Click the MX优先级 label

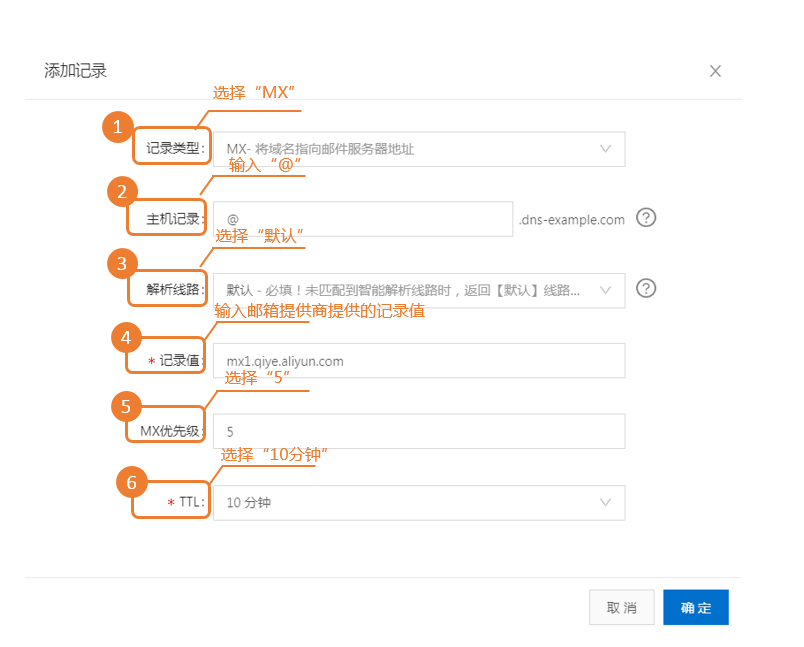172,431
